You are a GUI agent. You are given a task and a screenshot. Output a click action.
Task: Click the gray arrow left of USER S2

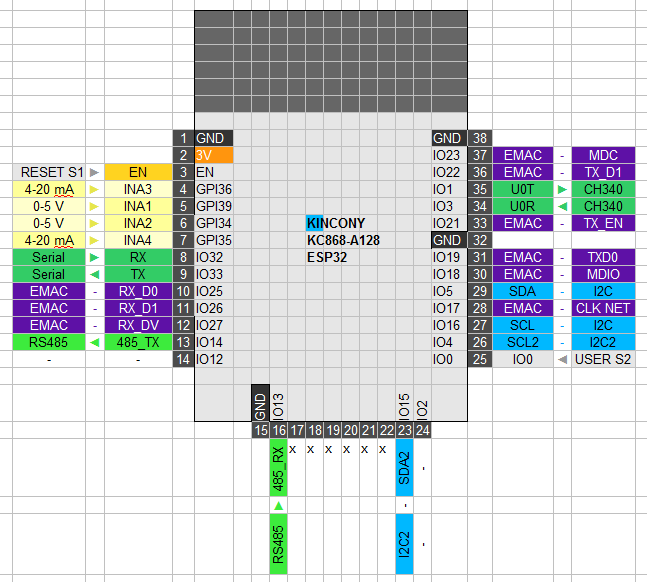(562, 359)
